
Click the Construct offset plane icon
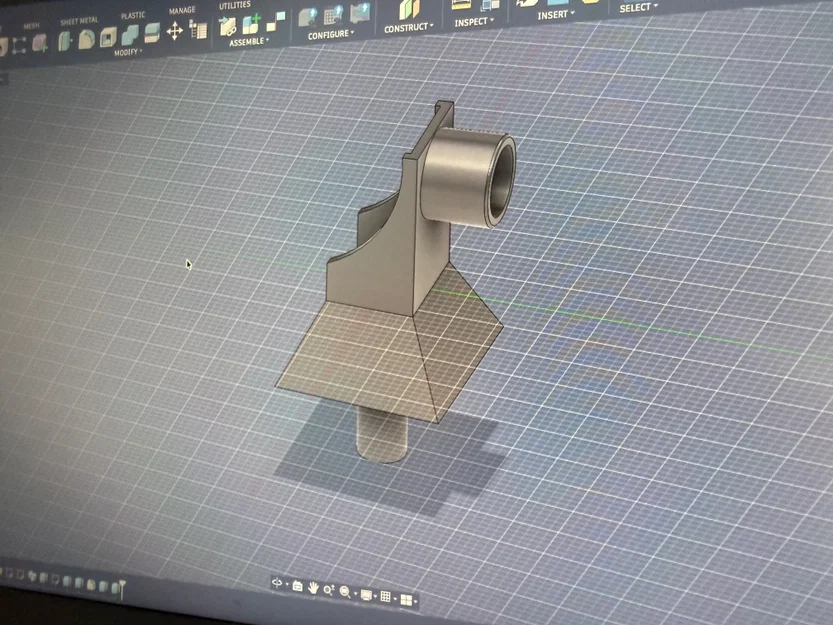(x=409, y=9)
